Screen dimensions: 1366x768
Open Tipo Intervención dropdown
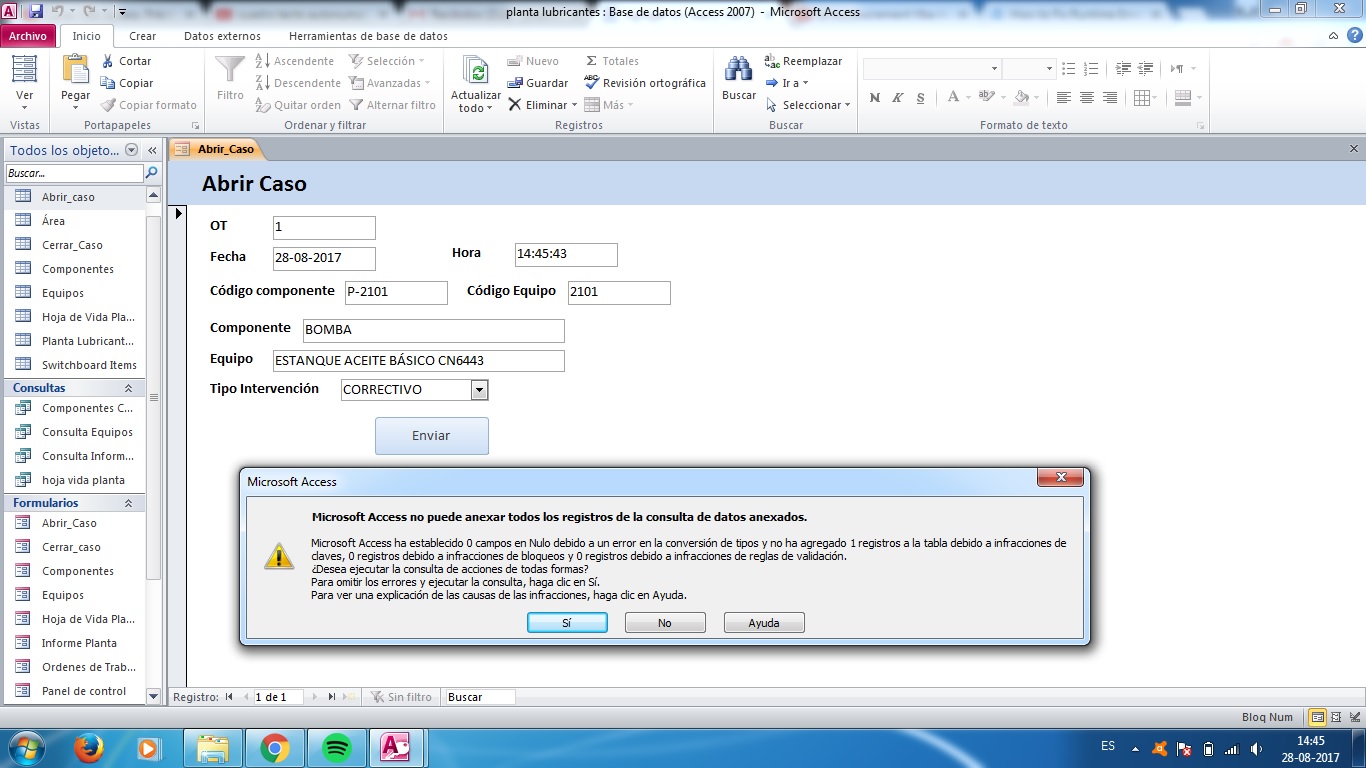[479, 390]
